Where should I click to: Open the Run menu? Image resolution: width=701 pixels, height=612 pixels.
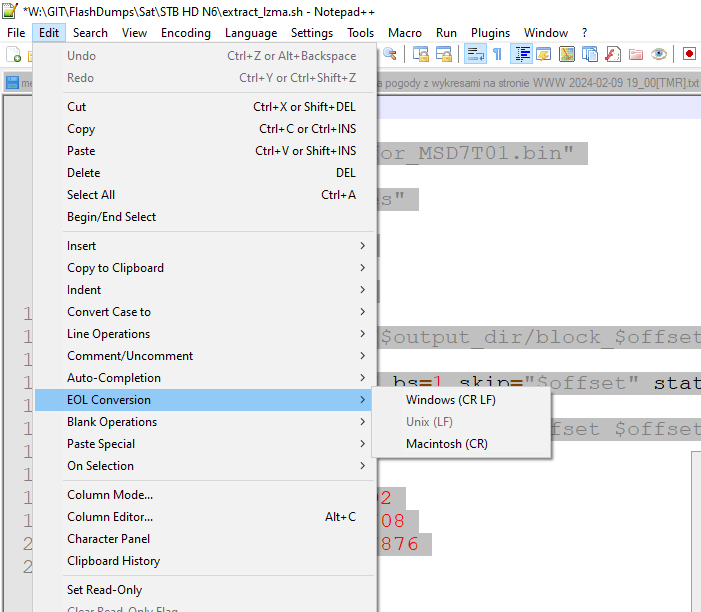point(446,33)
